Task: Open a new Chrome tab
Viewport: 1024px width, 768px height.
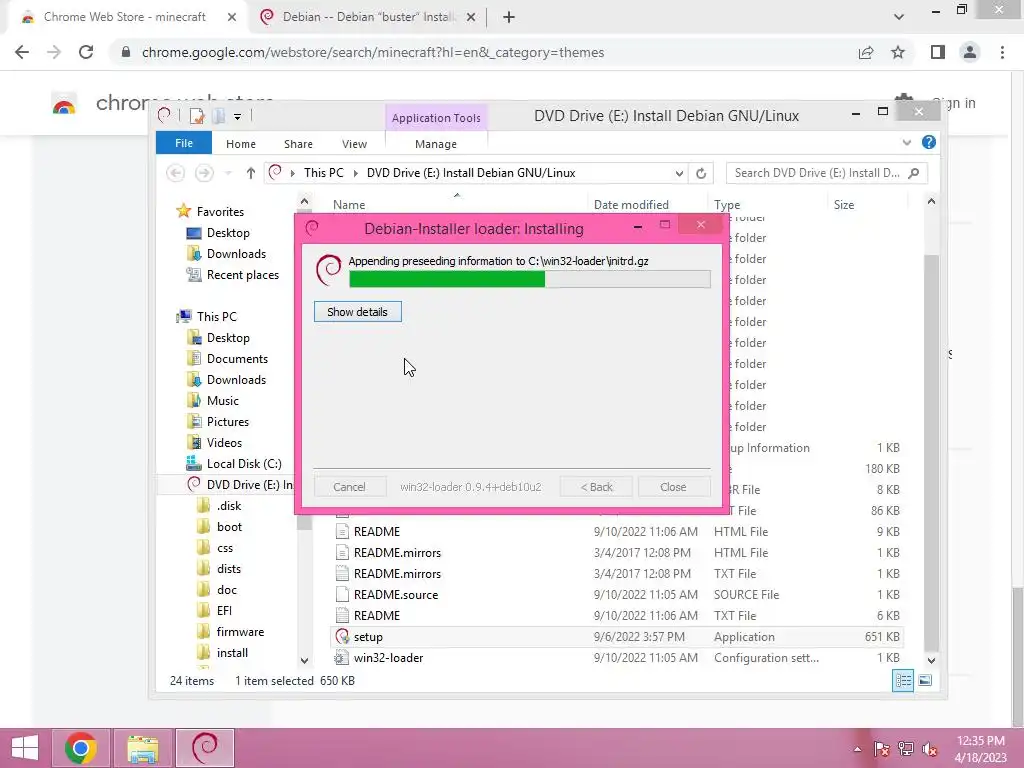Action: click(509, 17)
